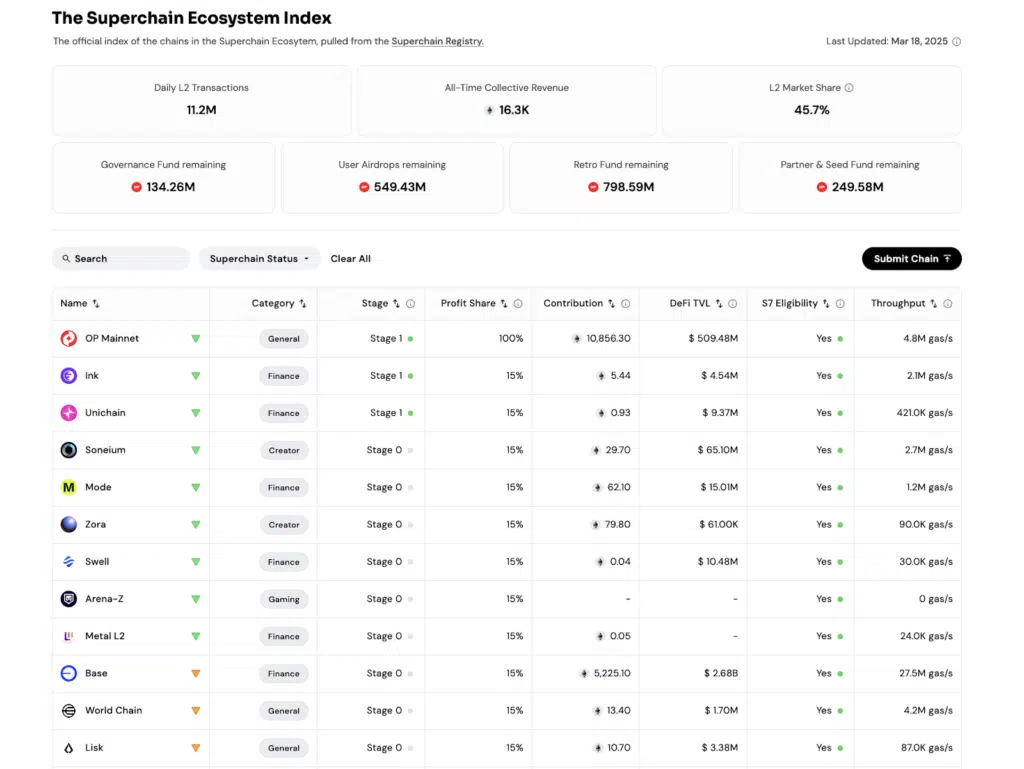The image size is (1024, 769).
Task: Show Contribution column info icon
Action: pos(626,304)
